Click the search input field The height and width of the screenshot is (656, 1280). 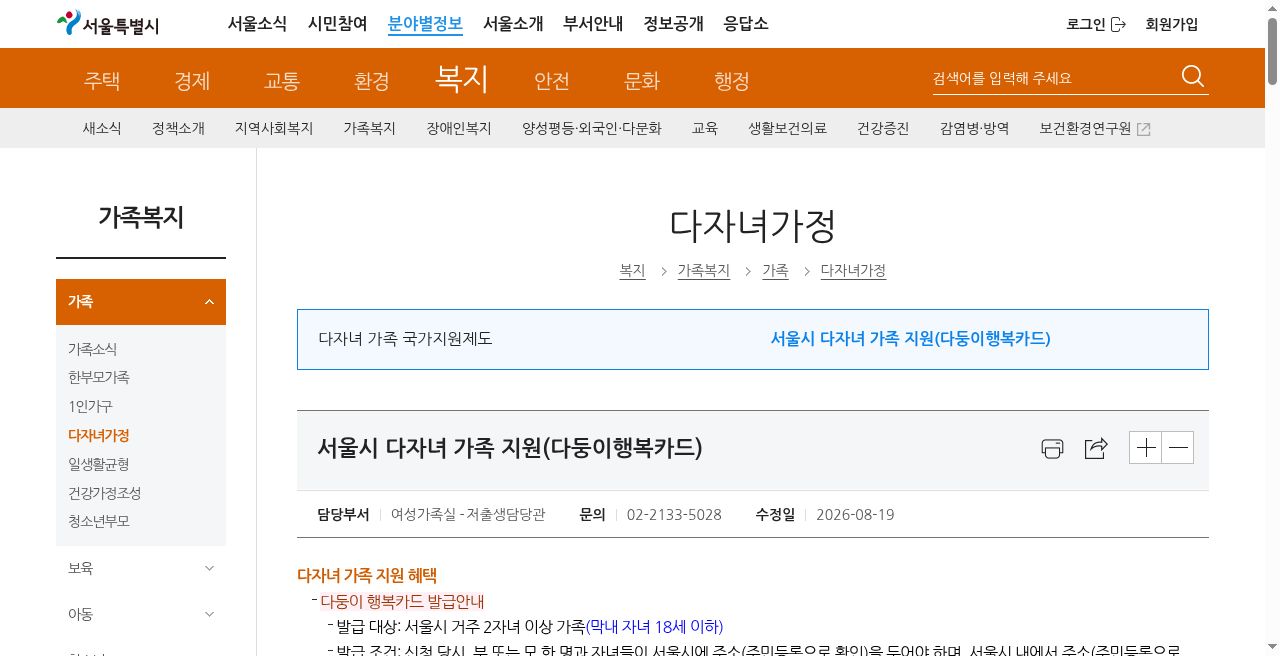1052,78
